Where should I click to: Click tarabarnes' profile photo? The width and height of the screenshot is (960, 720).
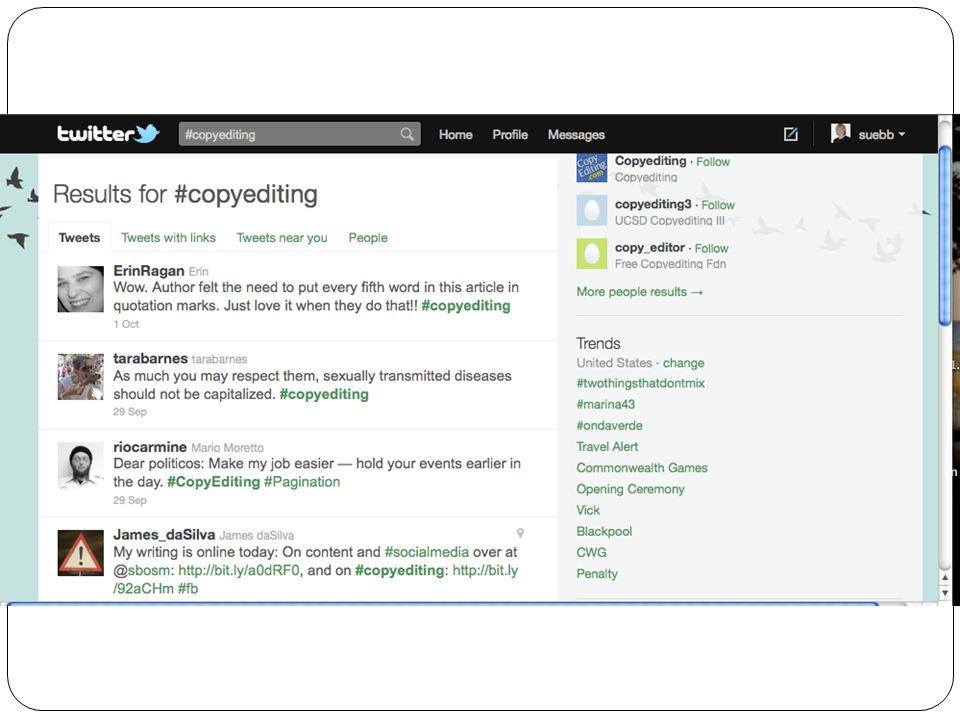tap(80, 377)
